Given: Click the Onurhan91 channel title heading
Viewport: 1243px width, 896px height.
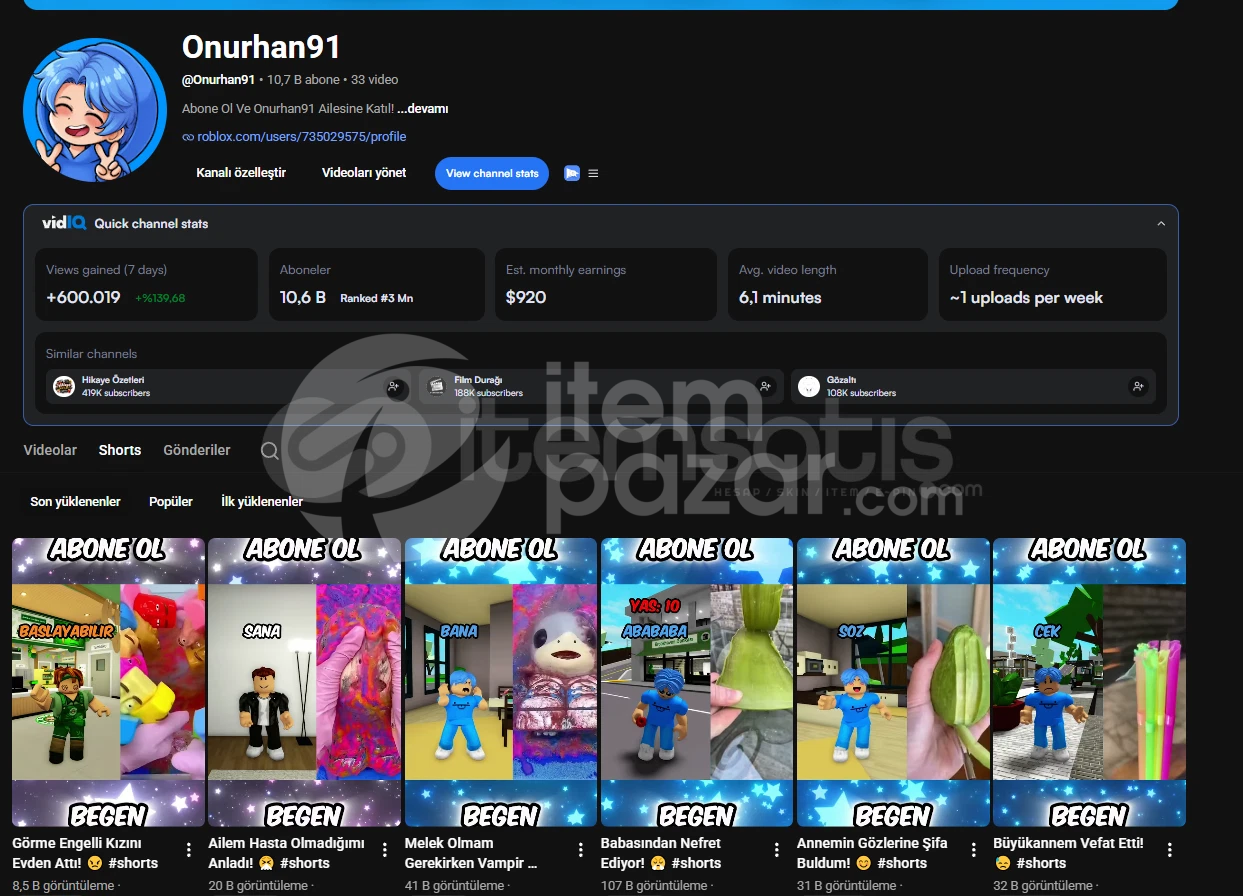Looking at the screenshot, I should click(261, 46).
